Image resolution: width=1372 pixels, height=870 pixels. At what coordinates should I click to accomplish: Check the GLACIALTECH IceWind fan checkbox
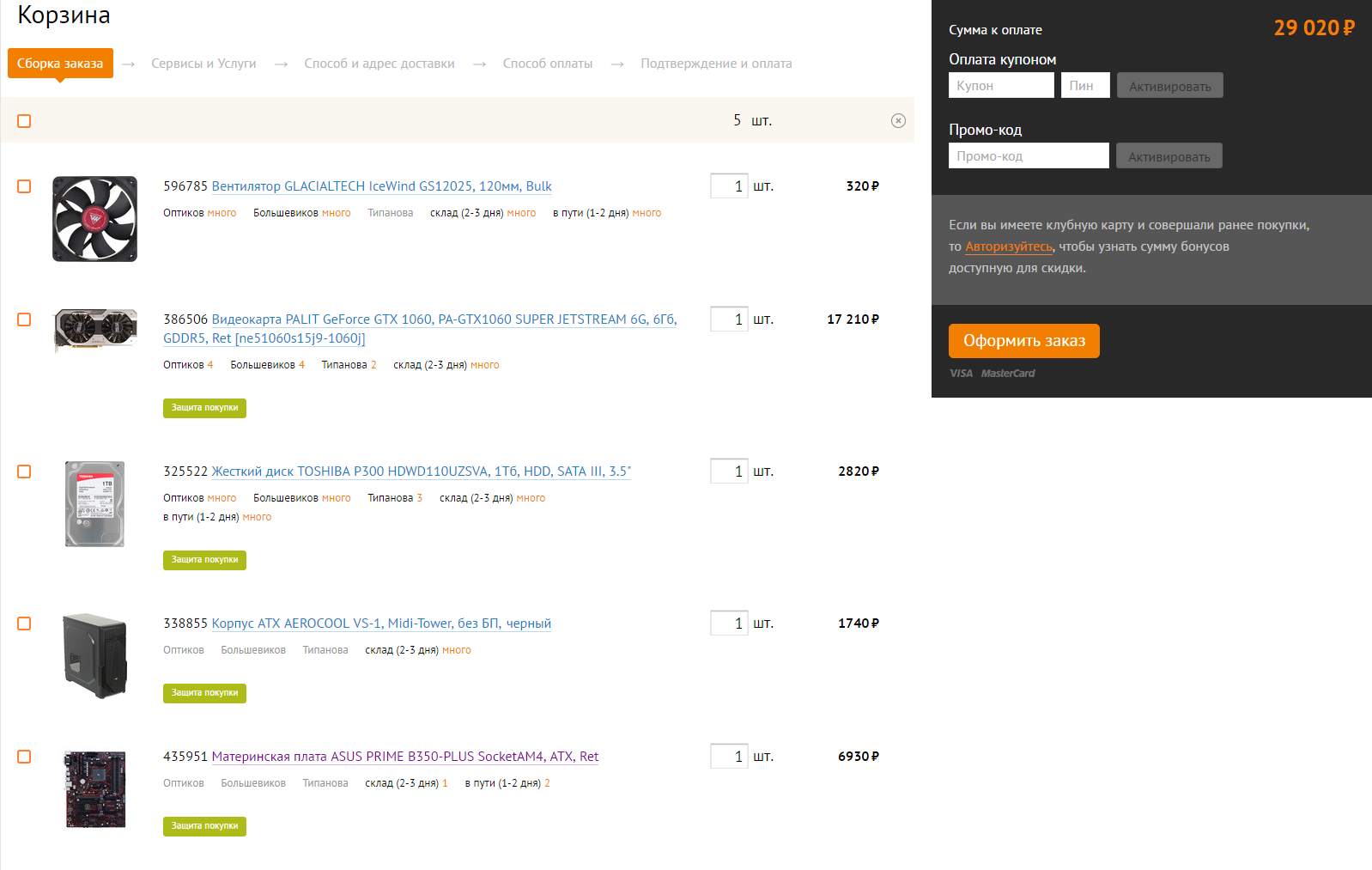[x=24, y=186]
